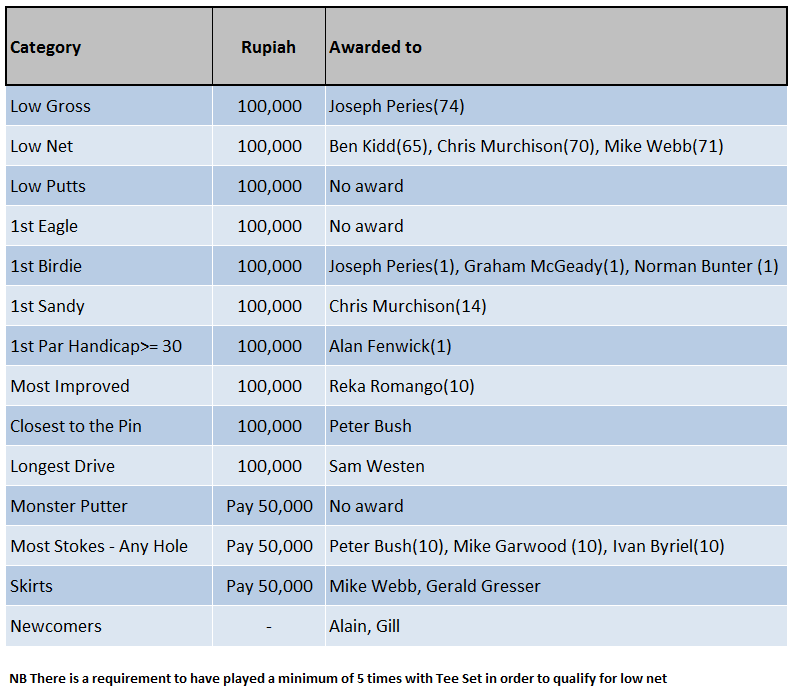Click the NB footnote about low net
Viewport: 788px width, 688px height.
tap(338, 677)
